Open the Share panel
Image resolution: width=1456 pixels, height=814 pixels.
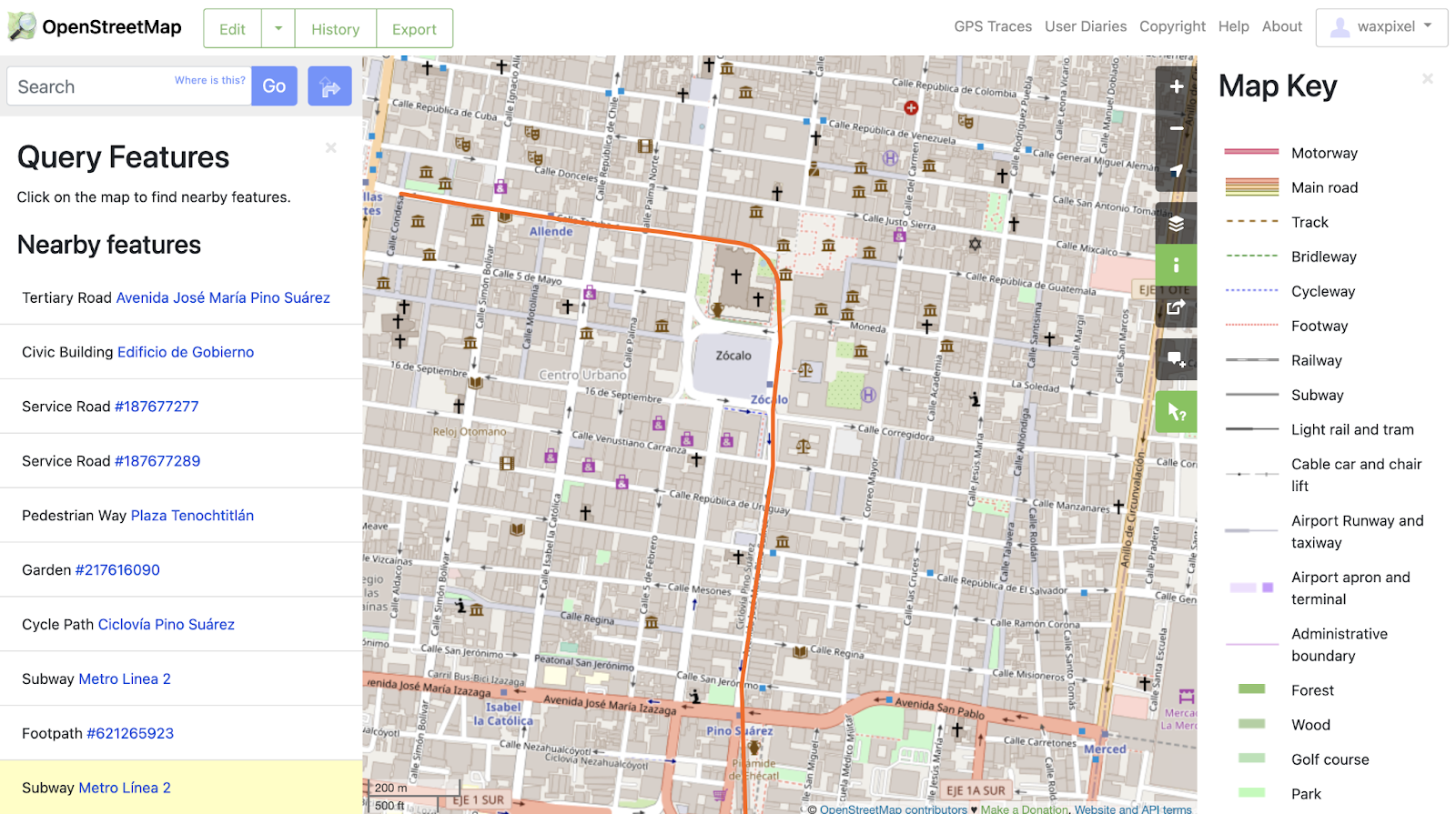1176,307
